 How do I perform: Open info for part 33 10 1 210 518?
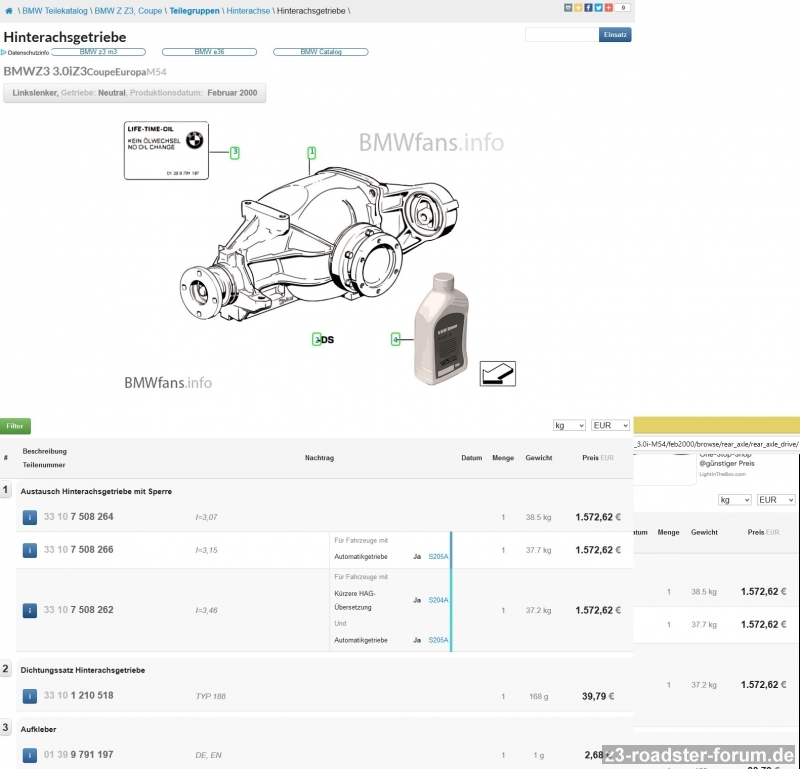tap(31, 695)
